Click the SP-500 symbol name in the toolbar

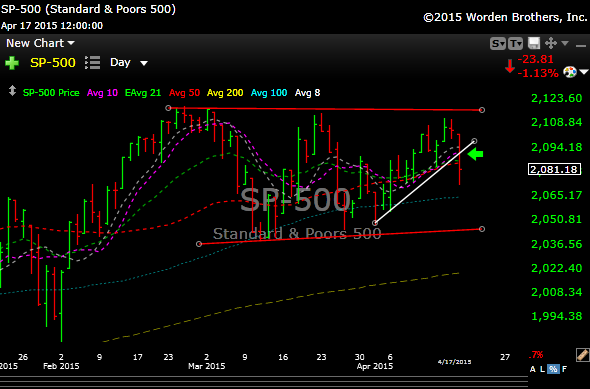click(53, 62)
